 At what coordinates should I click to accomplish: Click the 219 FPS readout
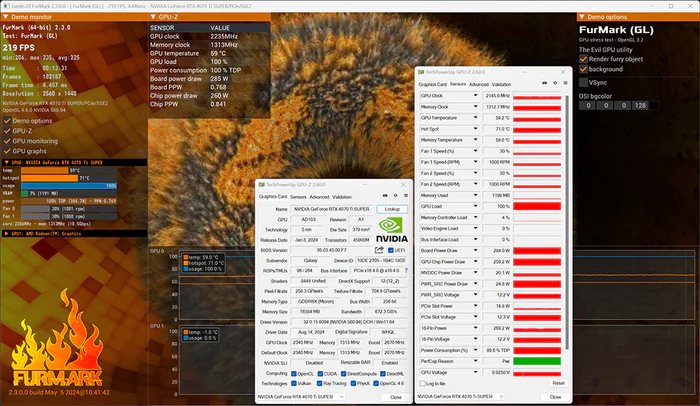(19, 48)
